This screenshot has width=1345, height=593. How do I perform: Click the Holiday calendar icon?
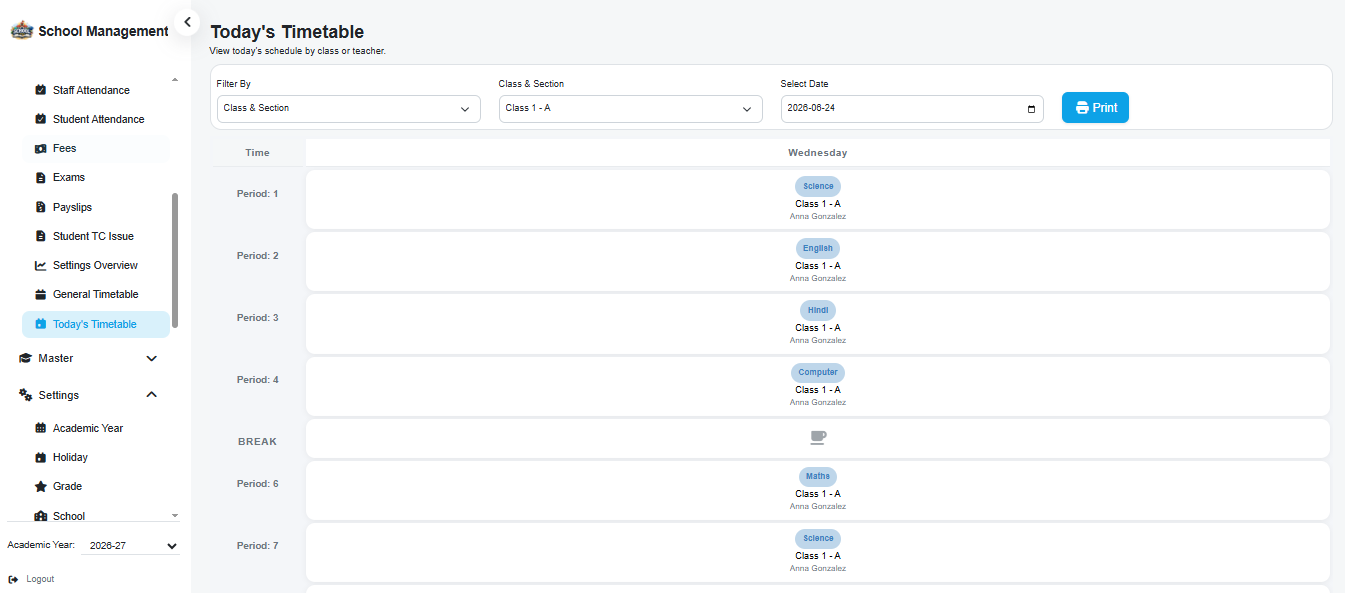[x=41, y=457]
